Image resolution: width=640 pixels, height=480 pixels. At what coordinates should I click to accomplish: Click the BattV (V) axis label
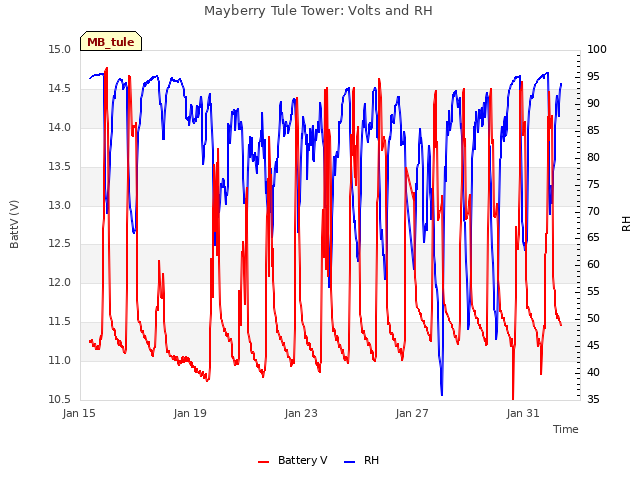tap(14, 224)
